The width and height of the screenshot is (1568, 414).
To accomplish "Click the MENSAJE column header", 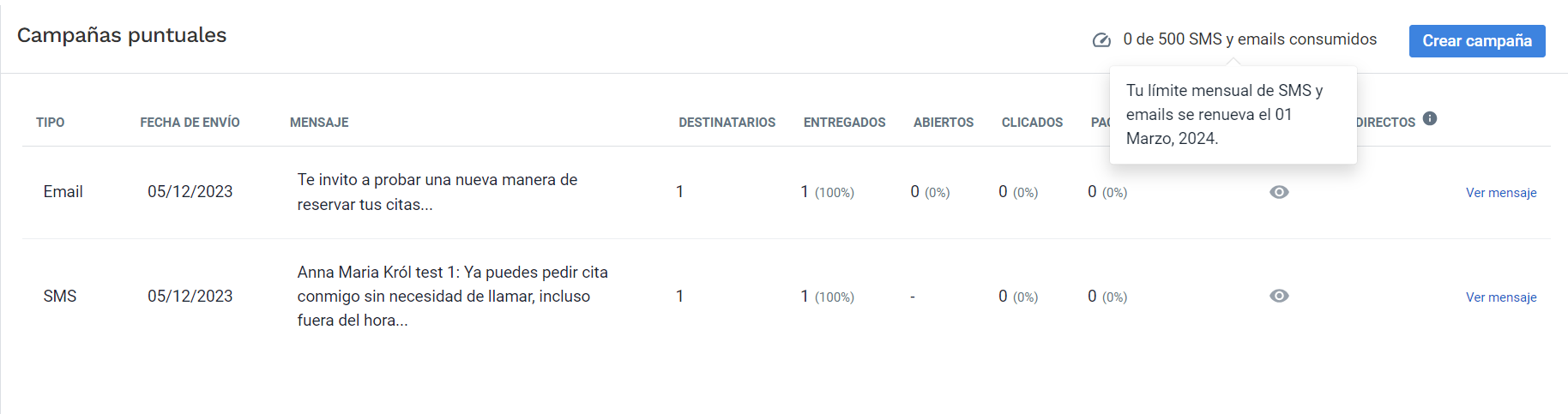I will click(319, 123).
